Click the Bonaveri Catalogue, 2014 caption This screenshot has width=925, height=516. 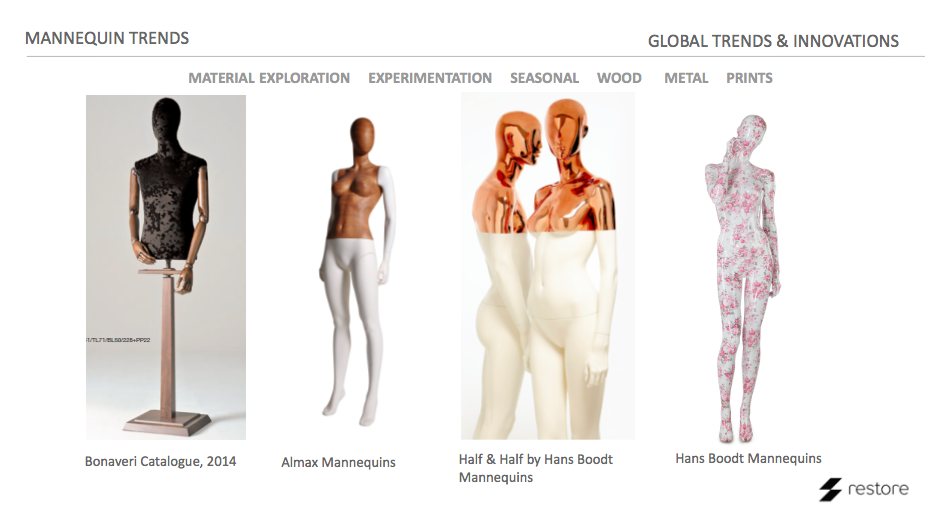click(160, 461)
